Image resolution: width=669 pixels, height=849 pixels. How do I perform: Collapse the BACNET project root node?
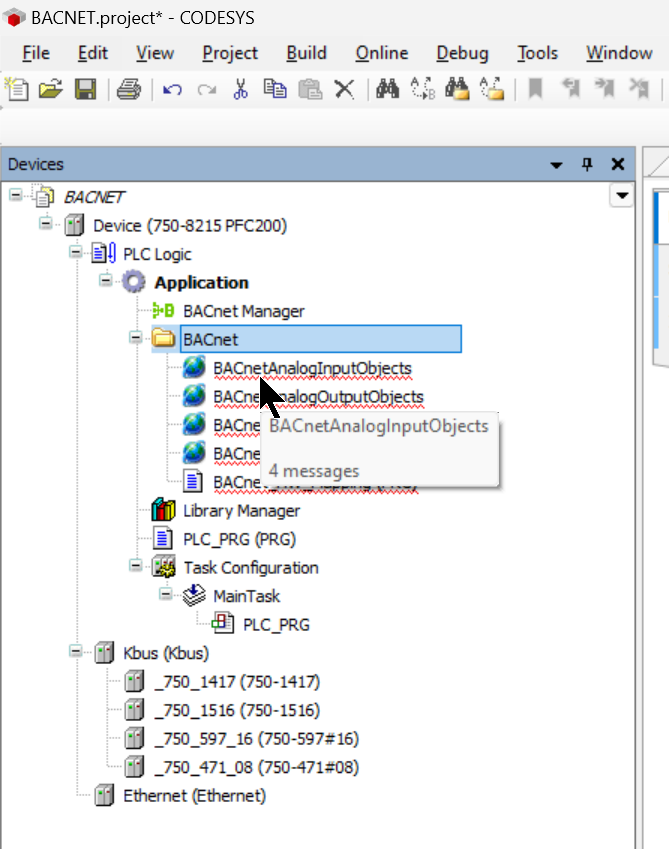click(x=16, y=194)
